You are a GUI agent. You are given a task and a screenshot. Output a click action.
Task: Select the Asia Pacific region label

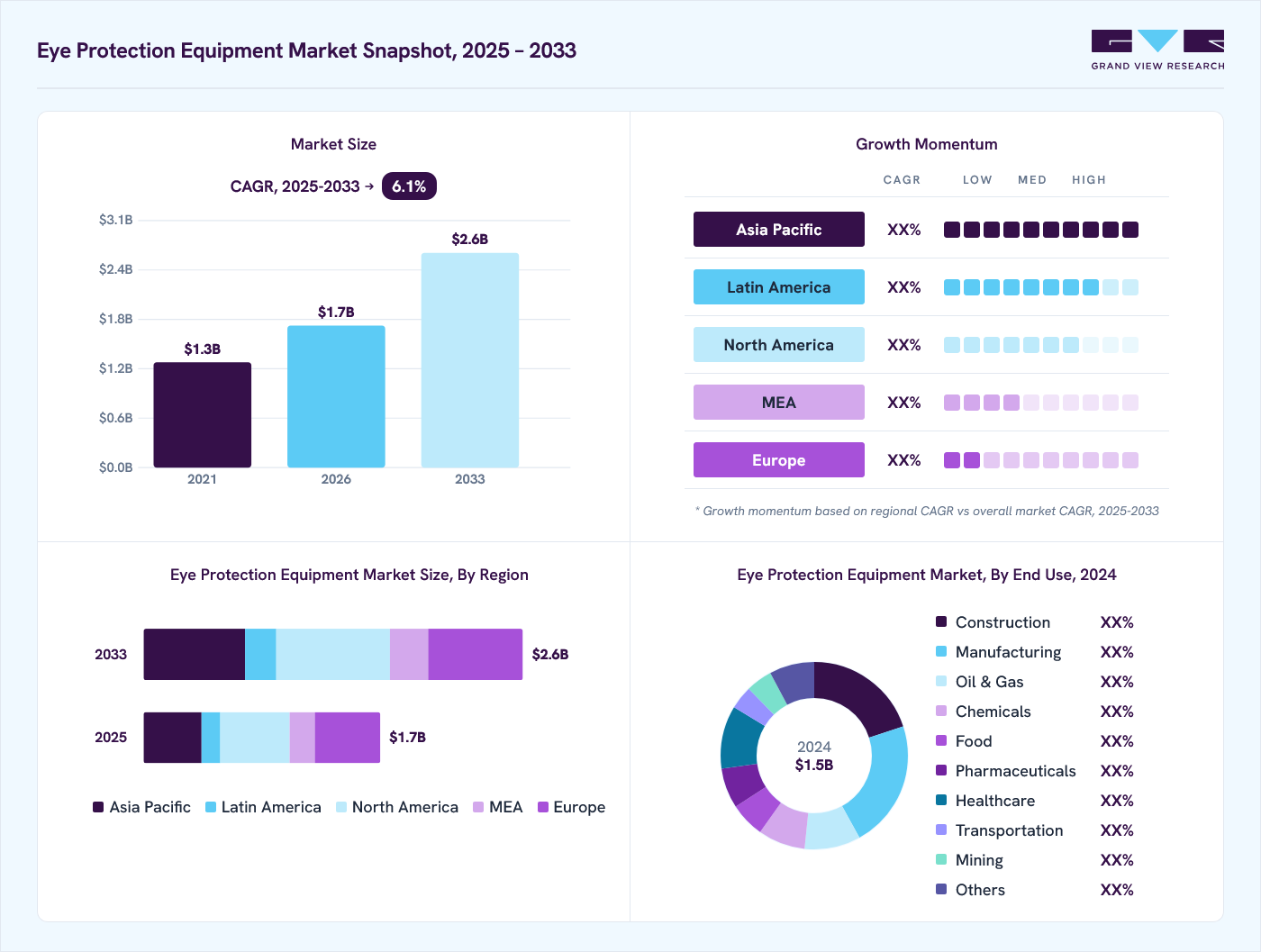coord(778,230)
